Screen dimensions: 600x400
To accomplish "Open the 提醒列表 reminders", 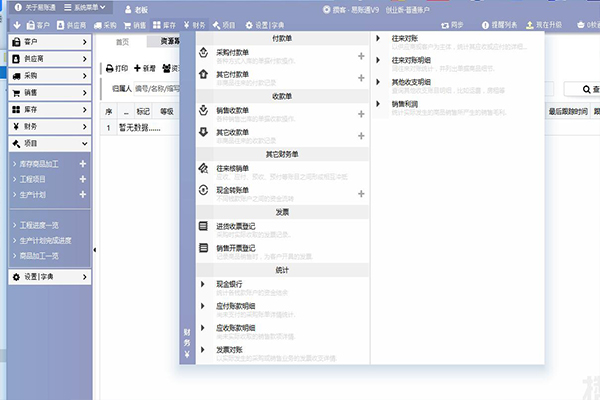I will [x=499, y=25].
